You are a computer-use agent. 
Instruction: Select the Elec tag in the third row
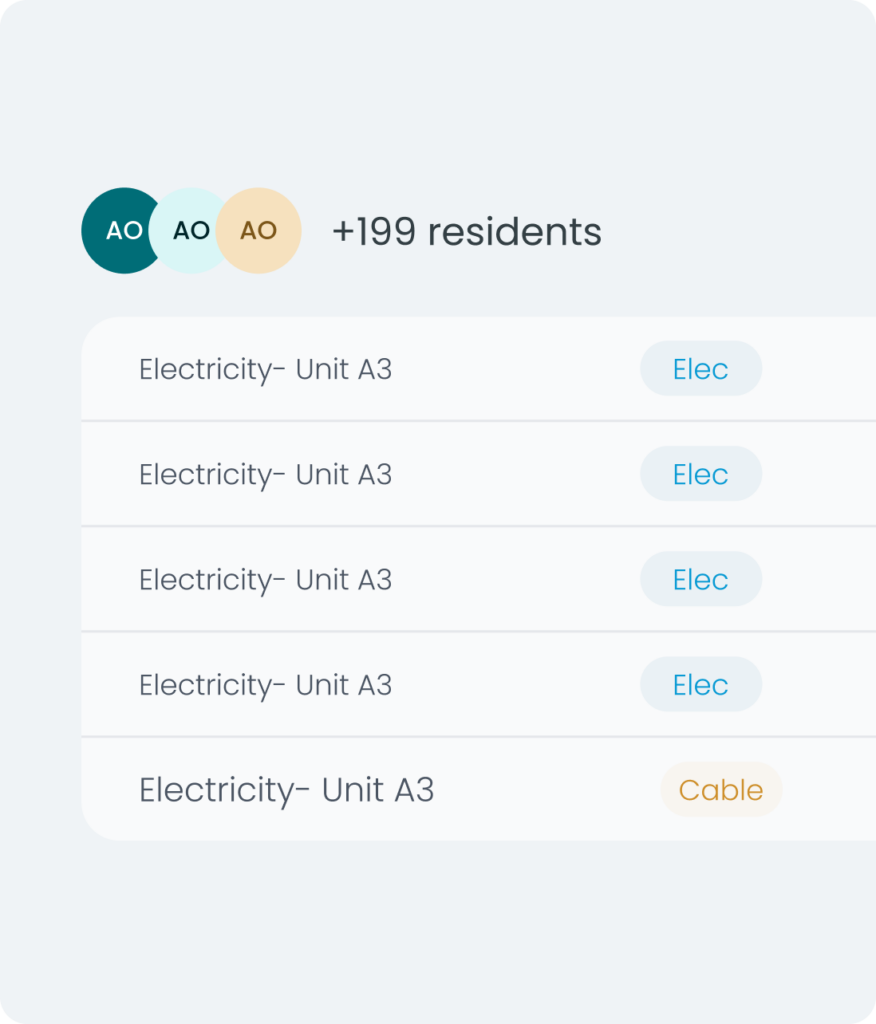click(700, 579)
